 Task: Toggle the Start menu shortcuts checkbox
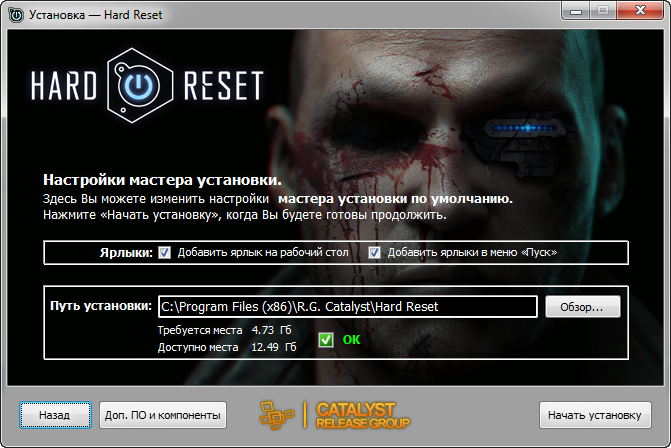tap(375, 252)
